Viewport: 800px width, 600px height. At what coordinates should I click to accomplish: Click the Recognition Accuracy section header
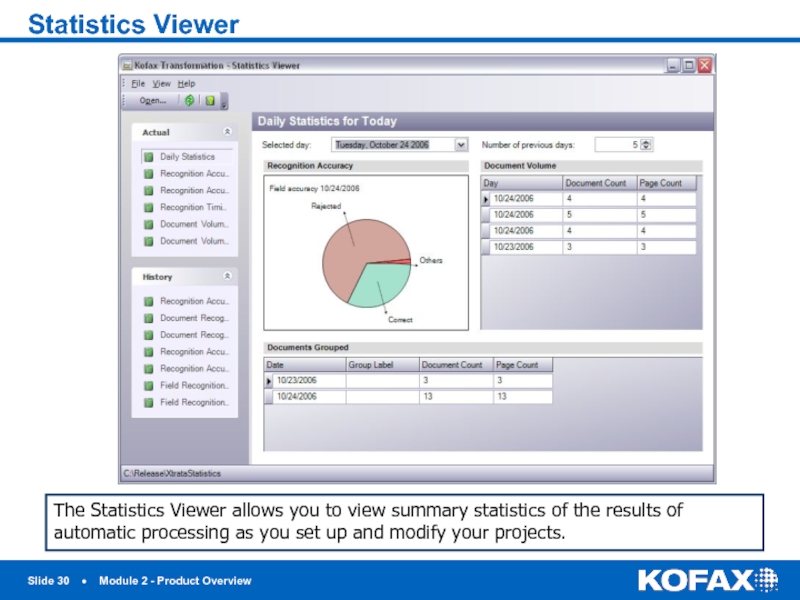[366, 166]
